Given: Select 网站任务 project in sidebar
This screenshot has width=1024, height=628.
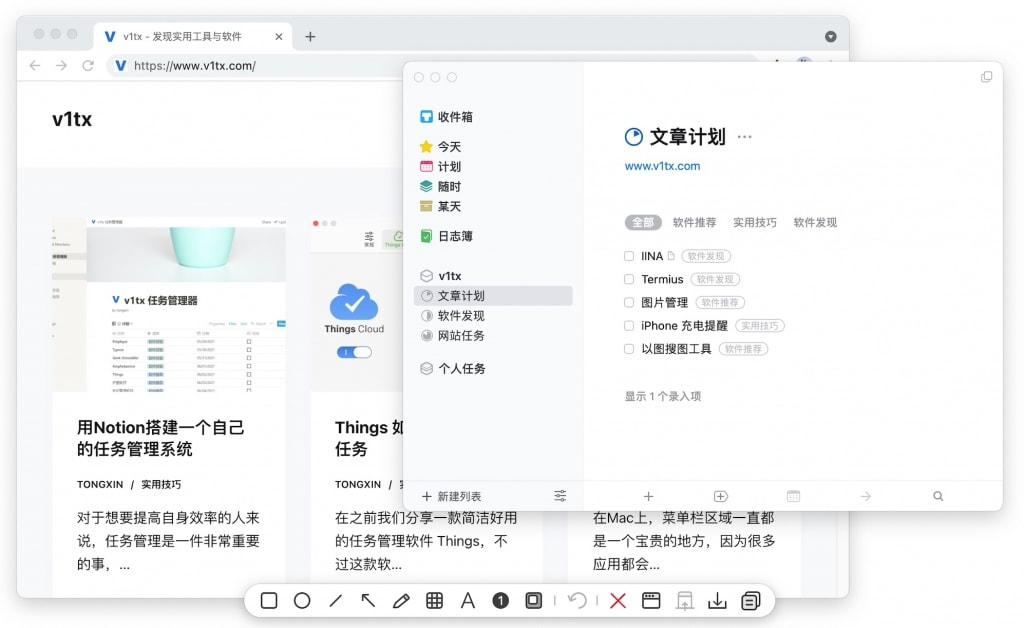Looking at the screenshot, I should [452, 336].
